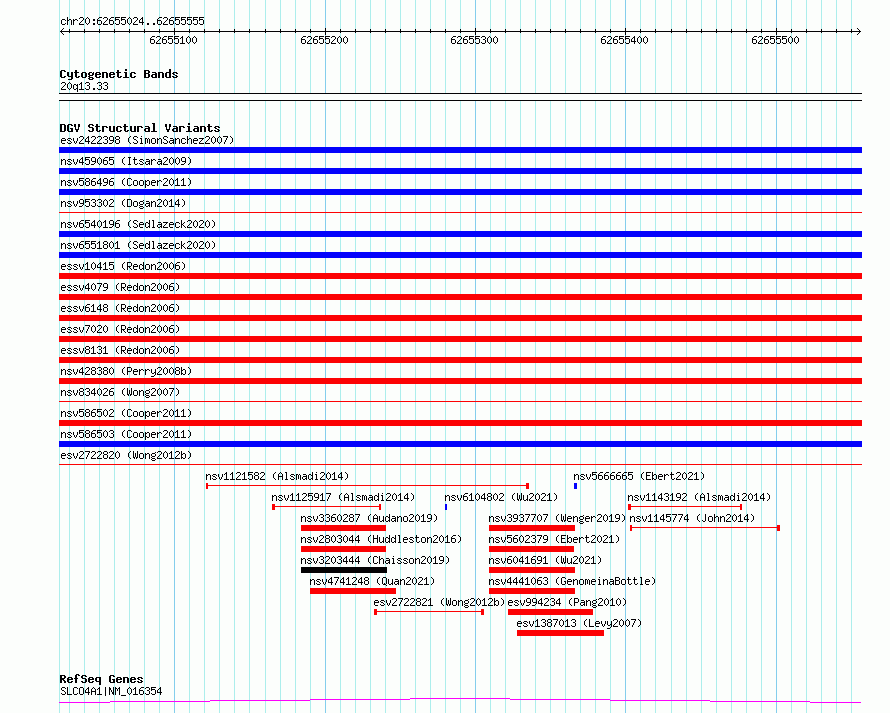
Task: Select the red bar under nsv4741248 (Quan2021)
Action: coord(353,591)
